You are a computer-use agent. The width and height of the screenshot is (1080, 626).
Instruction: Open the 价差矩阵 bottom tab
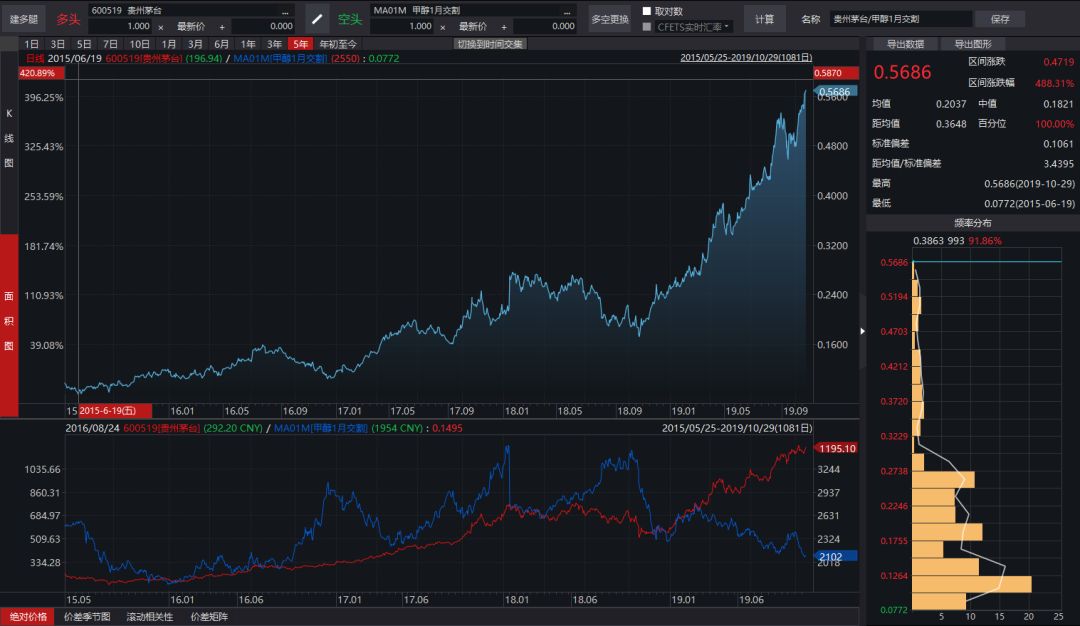click(x=209, y=616)
